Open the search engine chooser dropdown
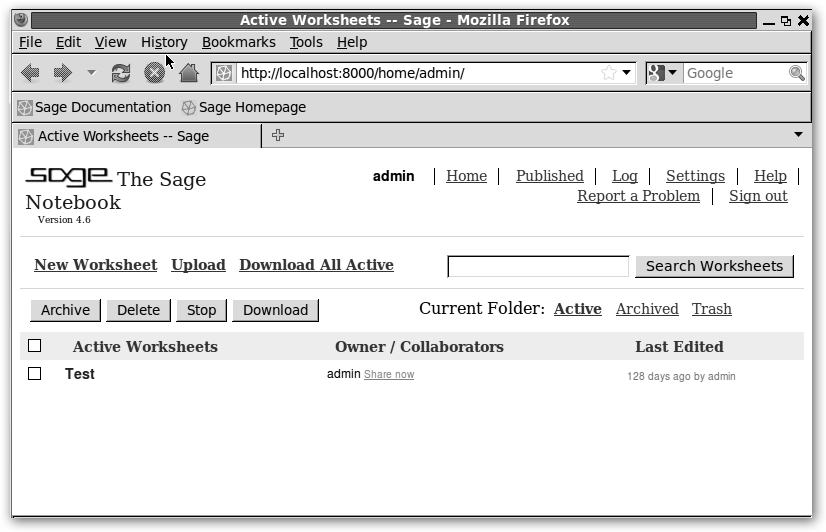 pyautogui.click(x=664, y=73)
